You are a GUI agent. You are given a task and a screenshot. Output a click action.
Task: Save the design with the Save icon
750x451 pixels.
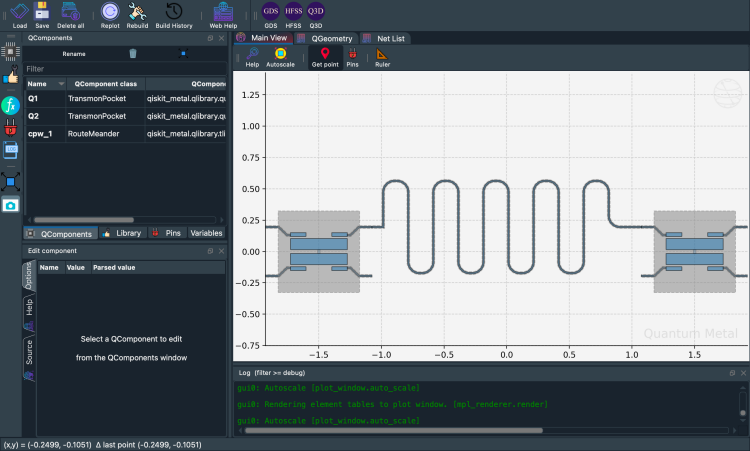click(42, 15)
